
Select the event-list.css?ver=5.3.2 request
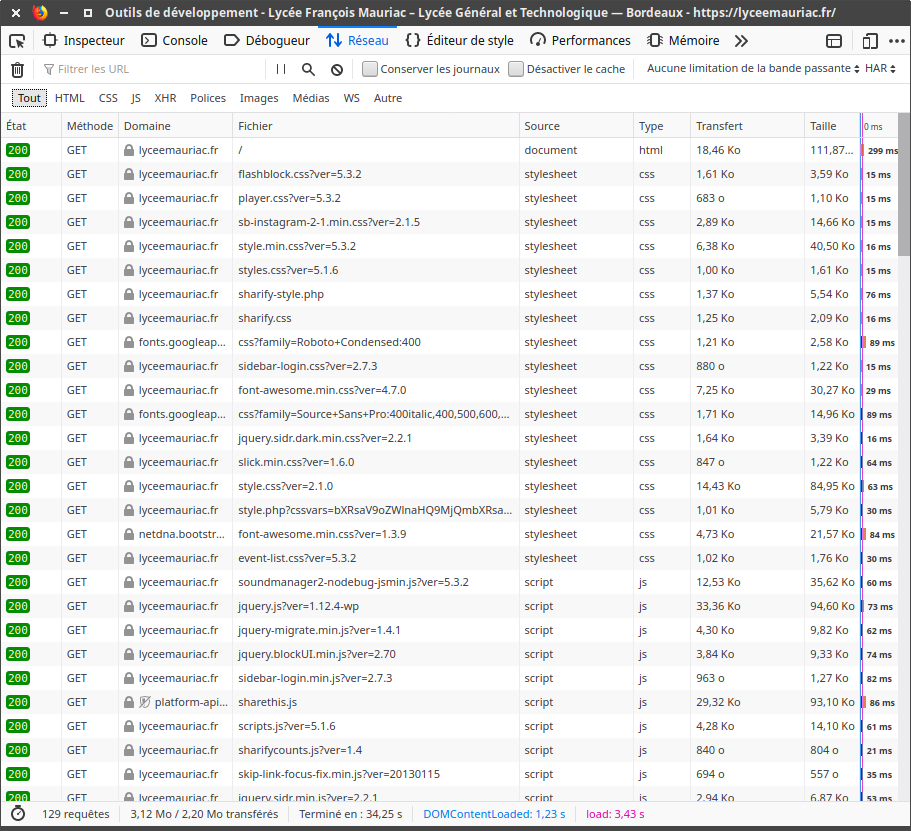[450, 558]
